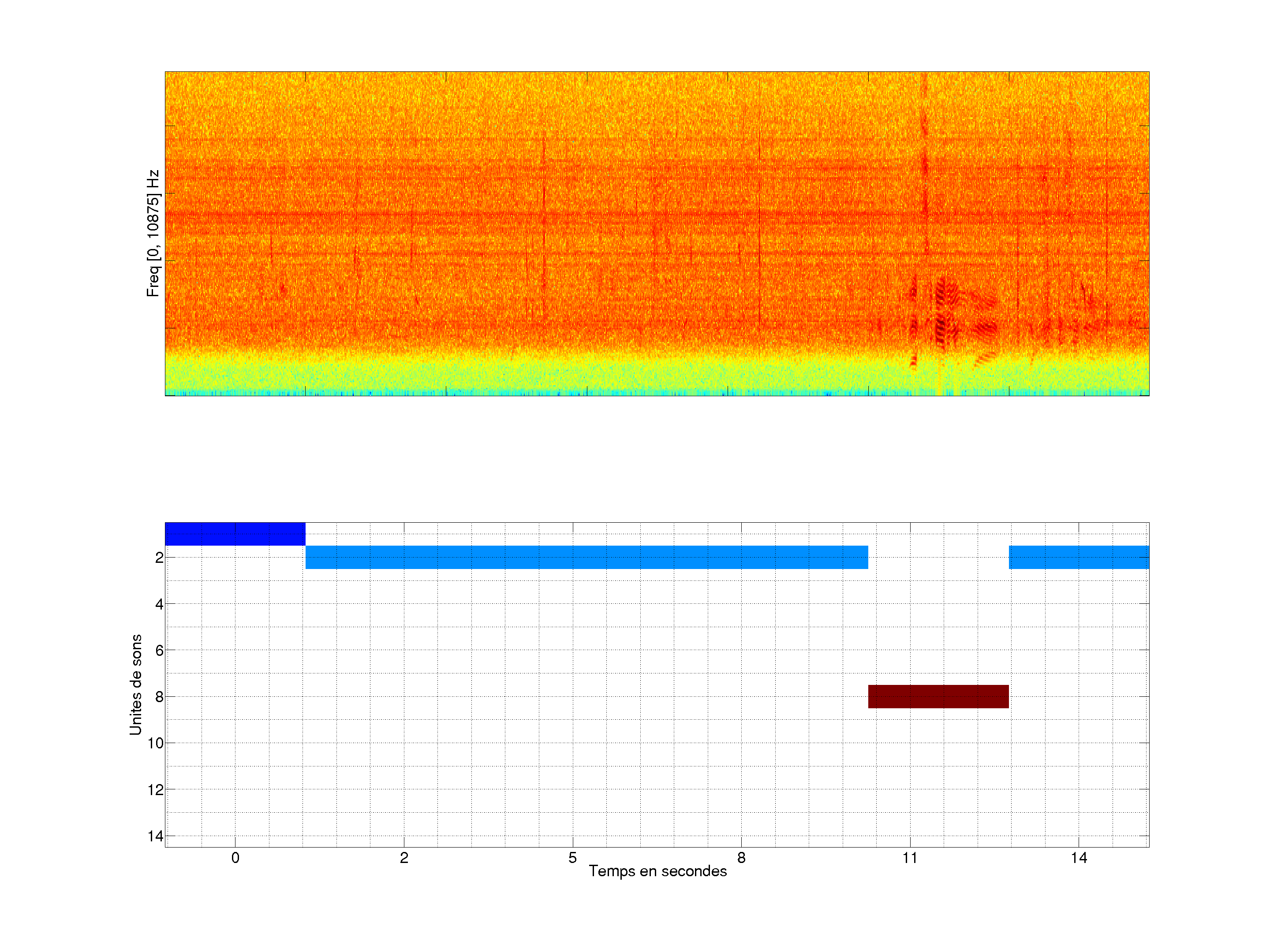Click the dark blue bar at unit 1
This screenshot has height=952, width=1270.
(235, 534)
